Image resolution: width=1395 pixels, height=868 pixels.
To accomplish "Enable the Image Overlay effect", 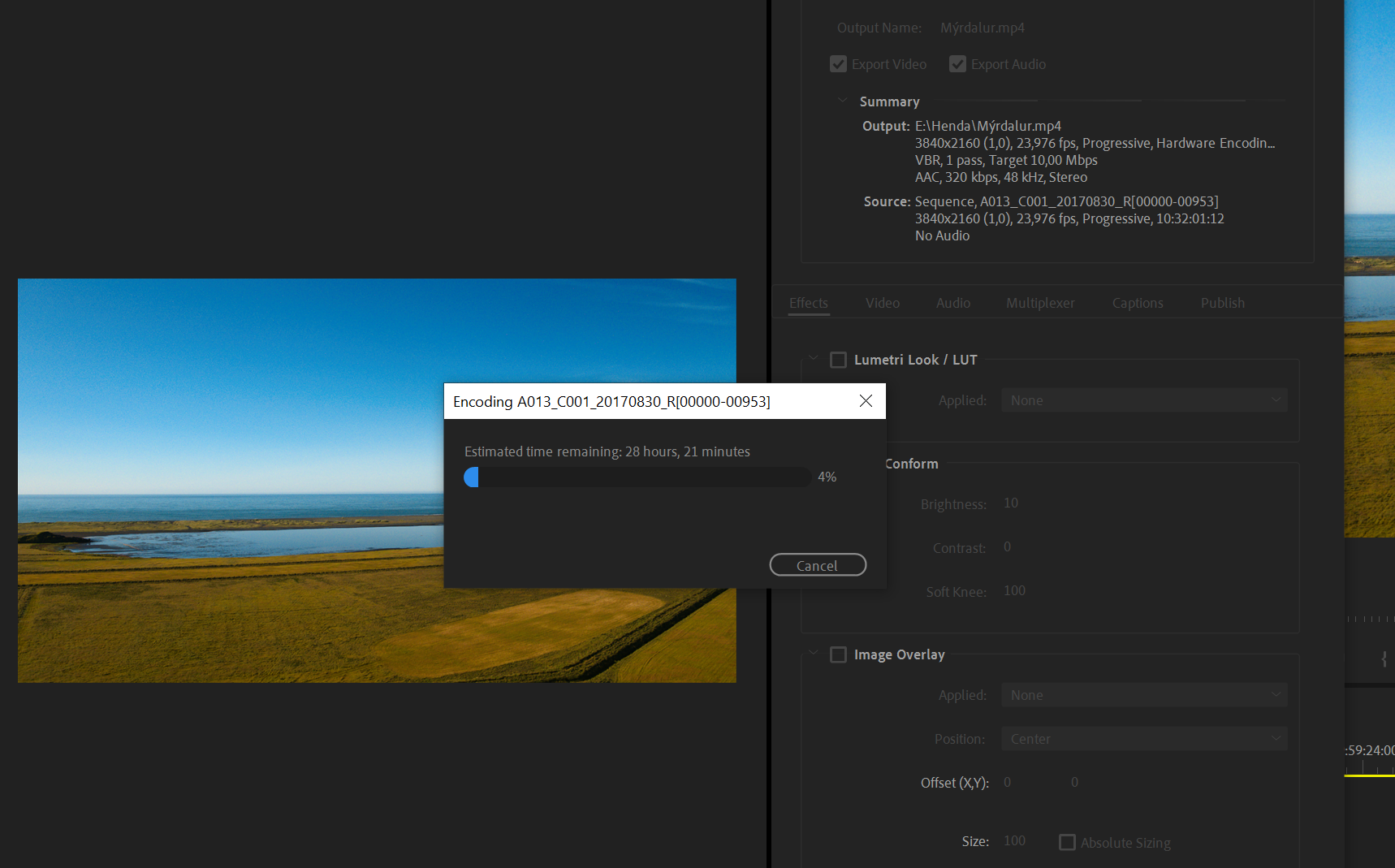I will click(838, 654).
